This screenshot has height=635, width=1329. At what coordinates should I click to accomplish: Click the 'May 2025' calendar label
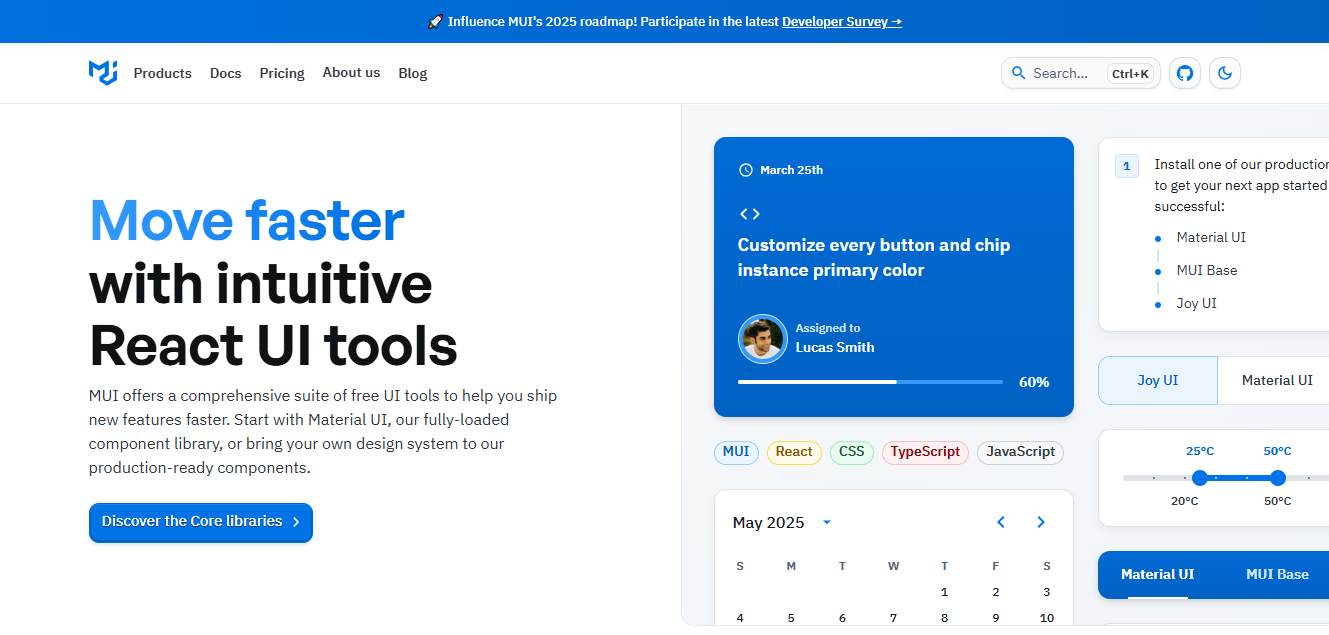click(x=768, y=522)
